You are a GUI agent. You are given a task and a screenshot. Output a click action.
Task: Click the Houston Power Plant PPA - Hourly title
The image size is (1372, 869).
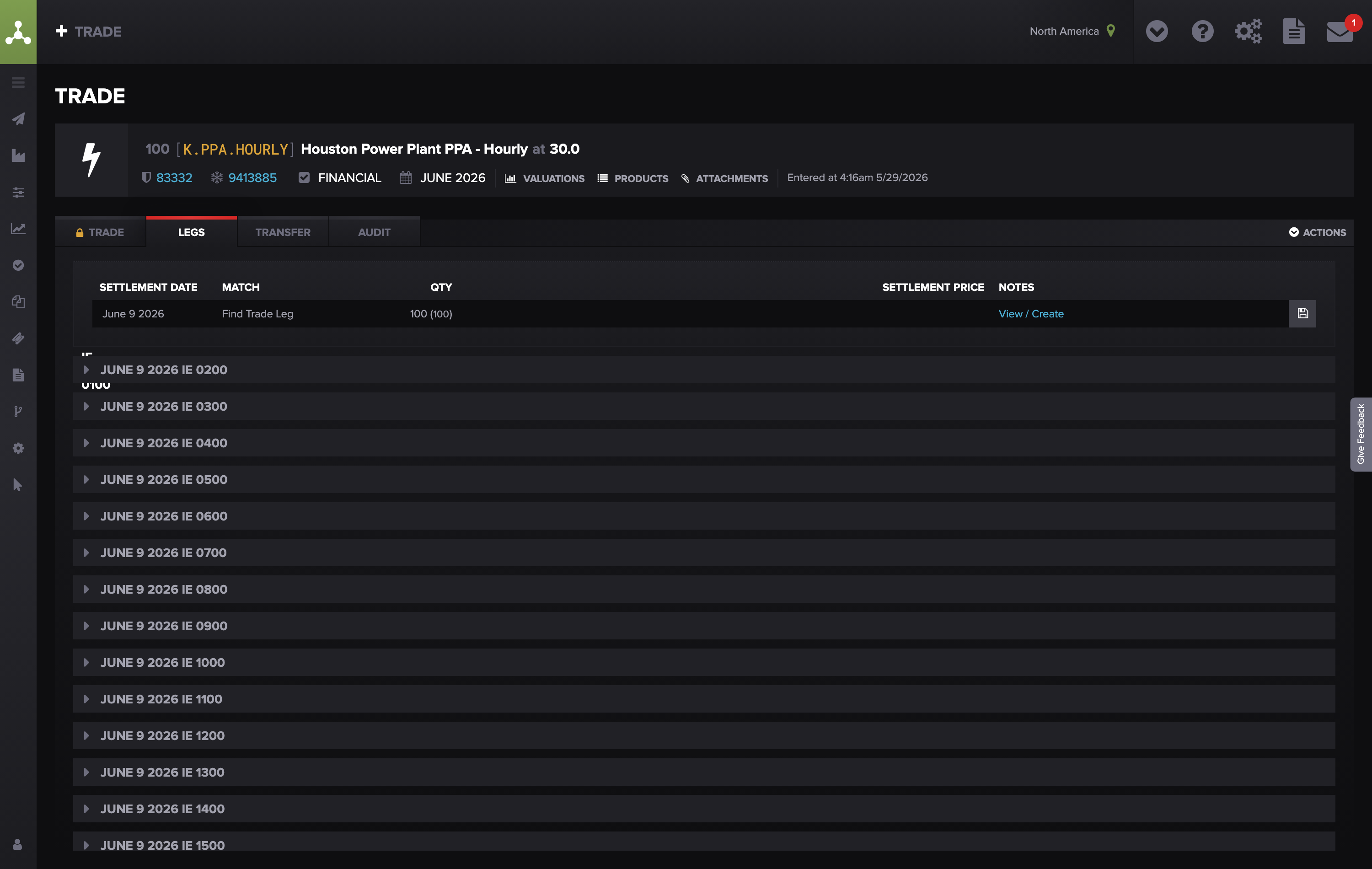(x=414, y=149)
